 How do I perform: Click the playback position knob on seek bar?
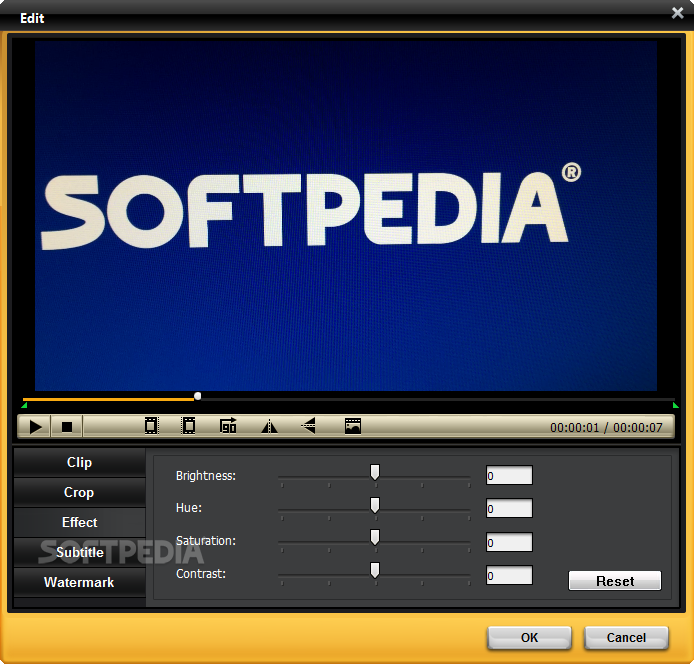click(198, 396)
